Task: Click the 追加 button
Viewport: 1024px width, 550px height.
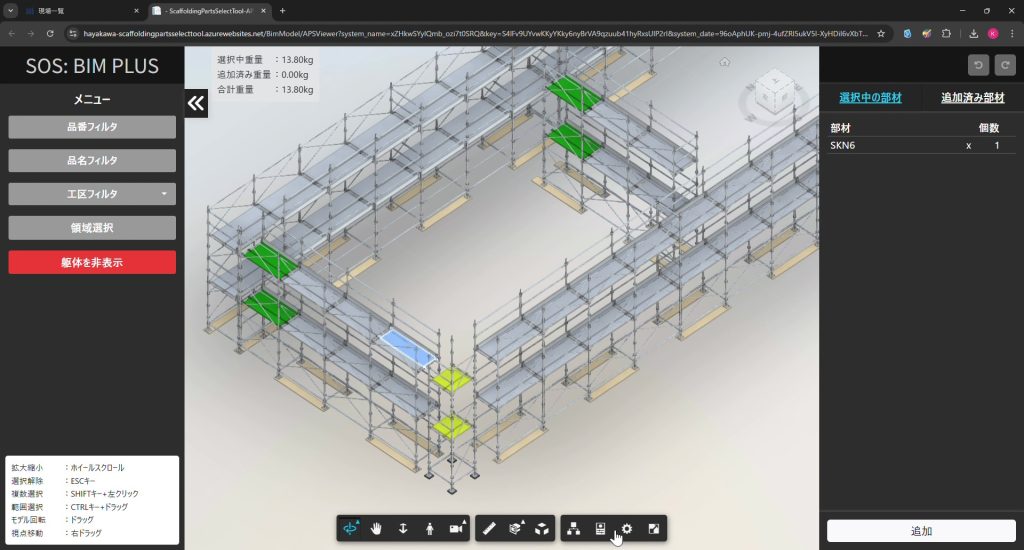Action: click(921, 531)
